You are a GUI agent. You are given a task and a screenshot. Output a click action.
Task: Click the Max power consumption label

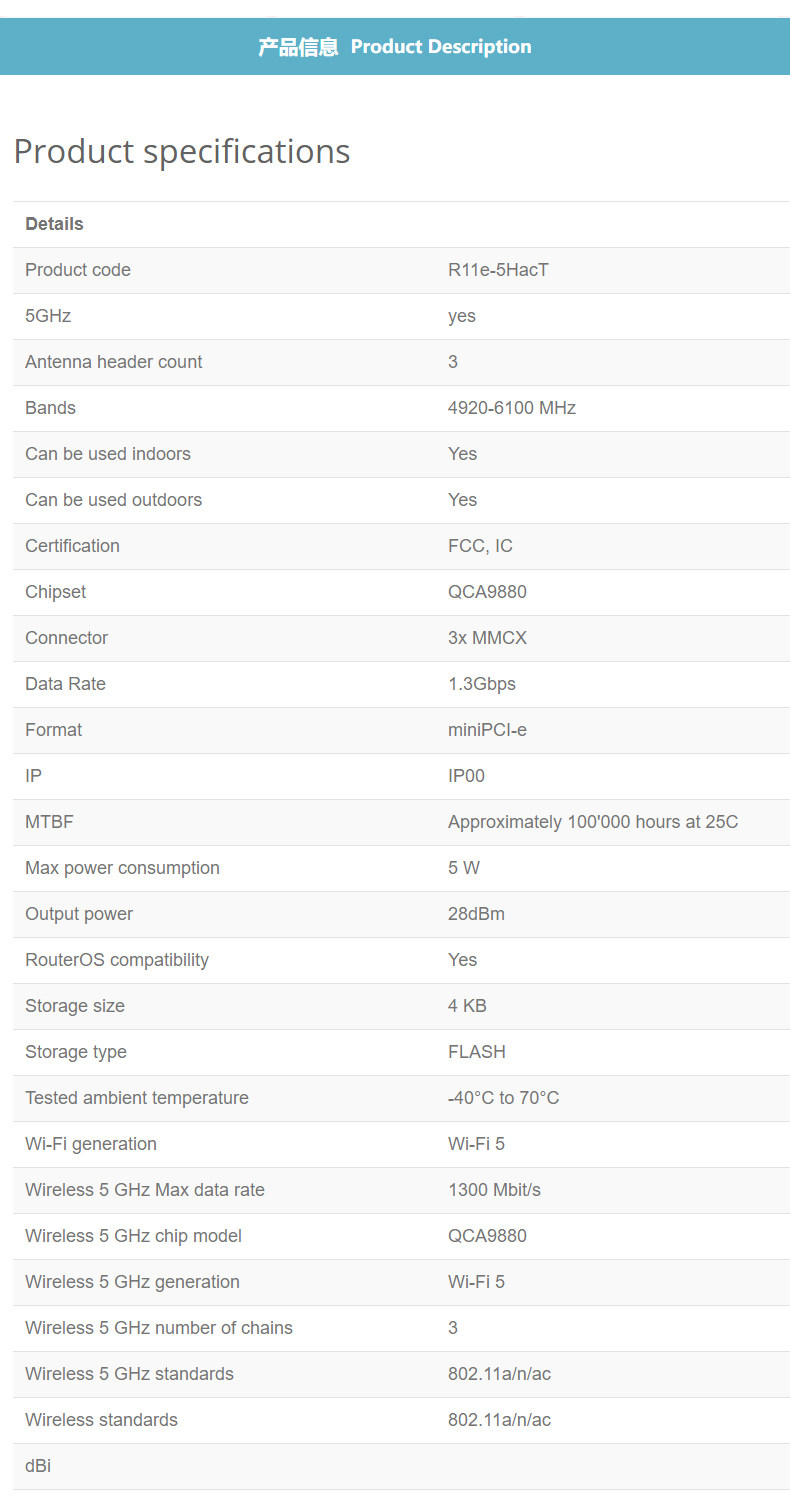tap(122, 868)
